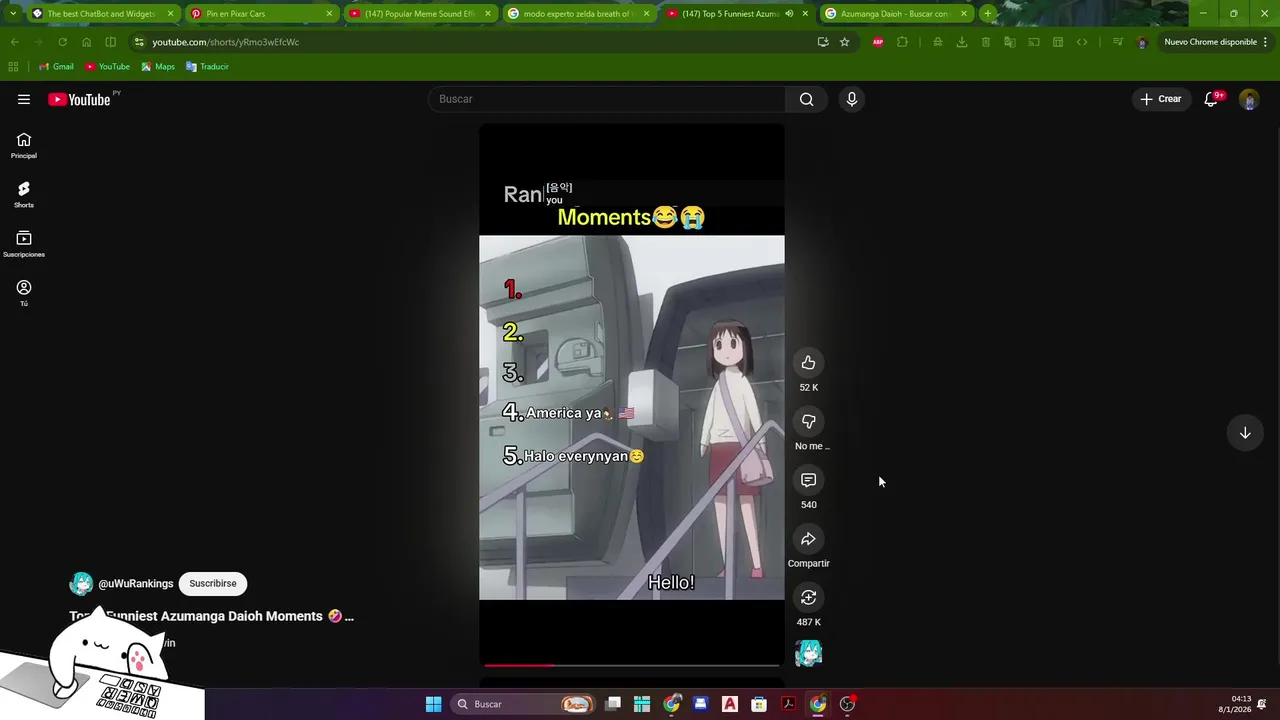Screen dimensions: 1280x720
Task: Click the uWuRankings channel avatar
Action: pos(81,584)
